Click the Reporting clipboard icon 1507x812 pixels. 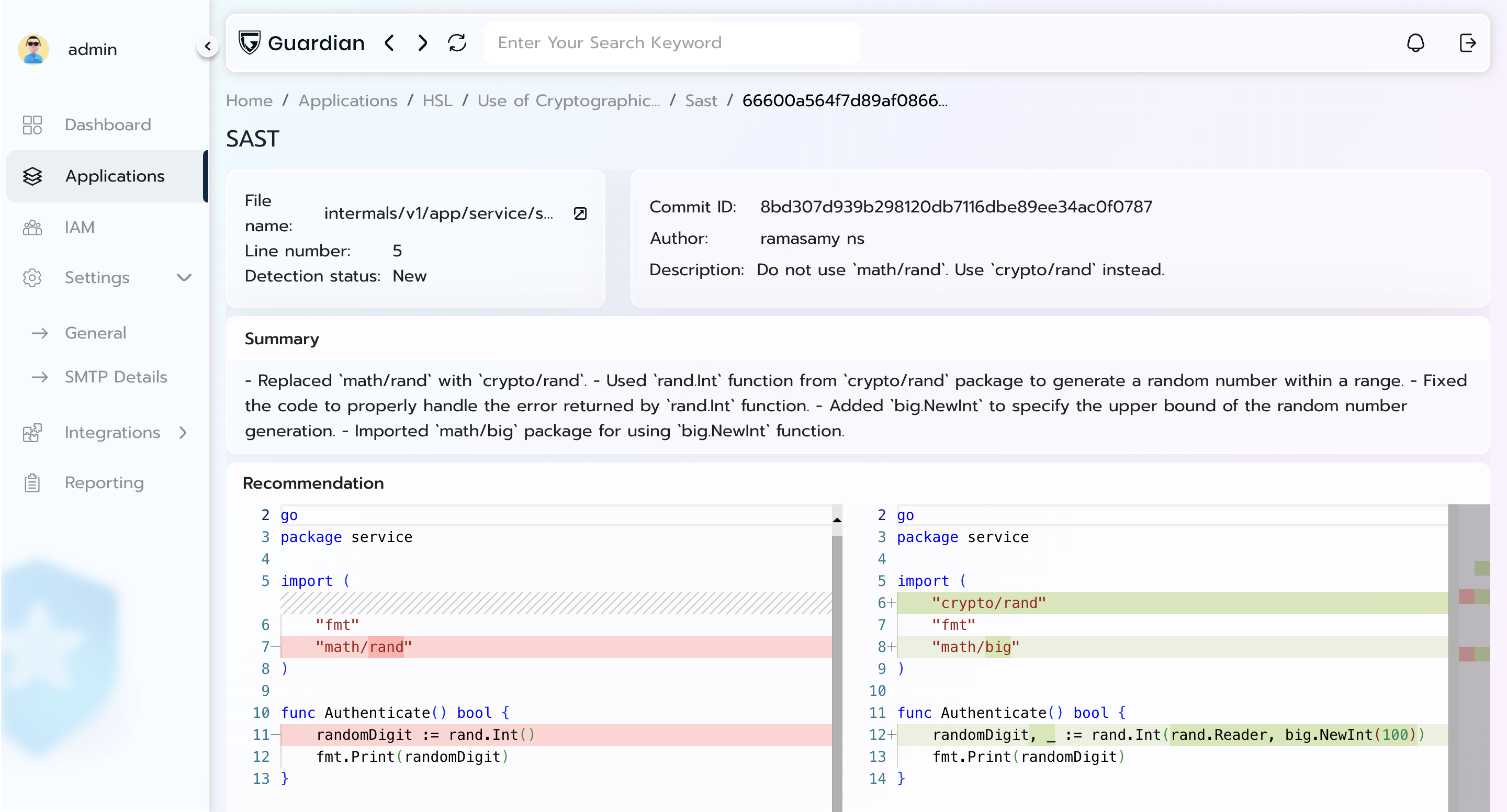coord(32,483)
